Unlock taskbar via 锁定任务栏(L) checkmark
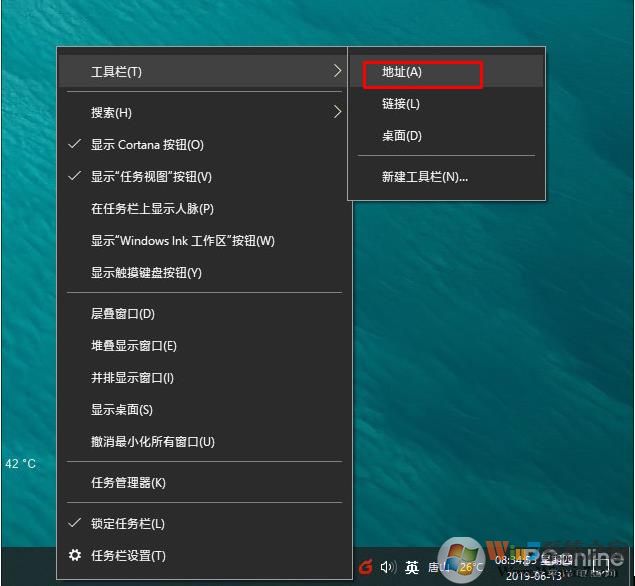This screenshot has height=586, width=635. click(75, 523)
